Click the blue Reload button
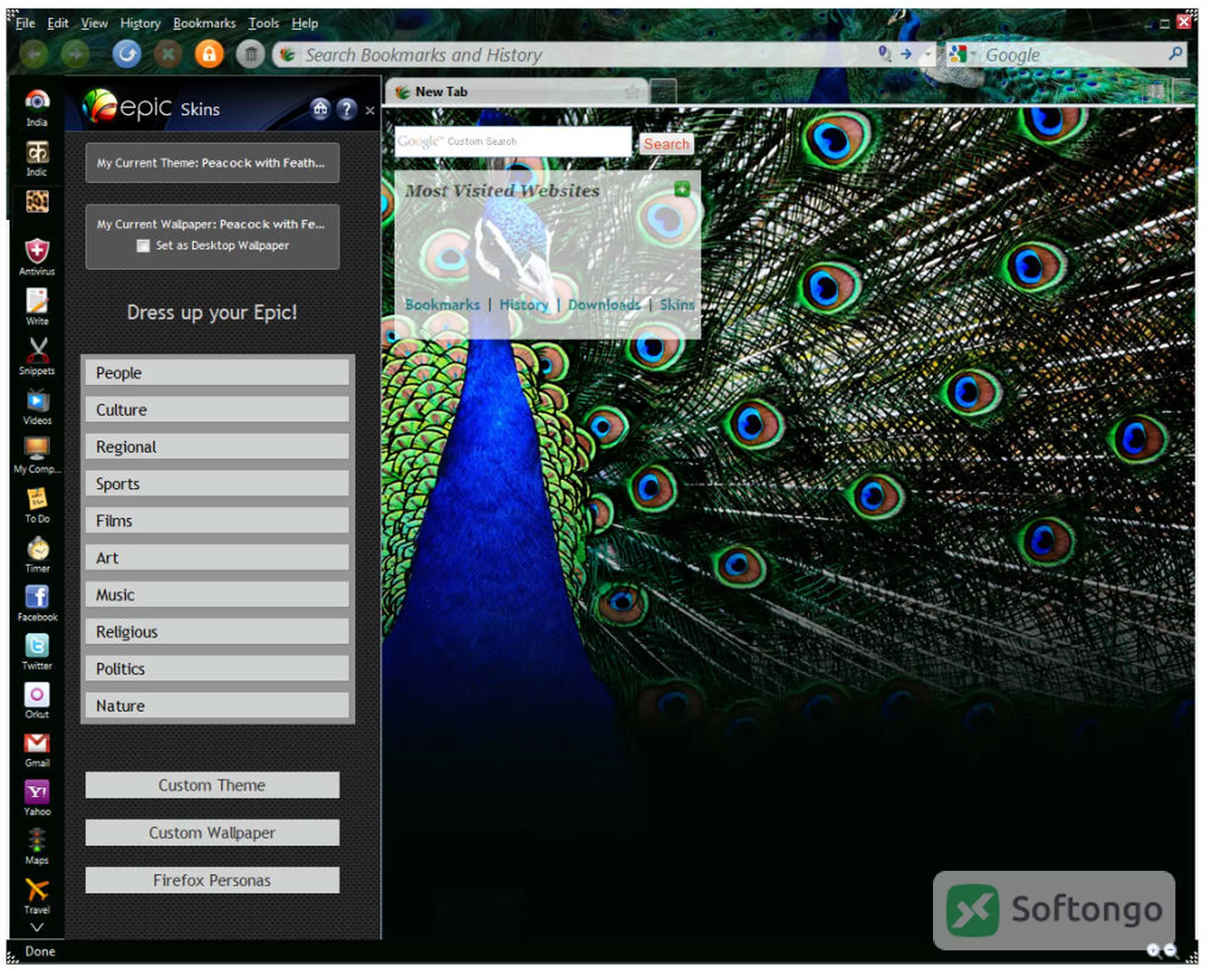The height and width of the screenshot is (980, 1212). pyautogui.click(x=127, y=54)
